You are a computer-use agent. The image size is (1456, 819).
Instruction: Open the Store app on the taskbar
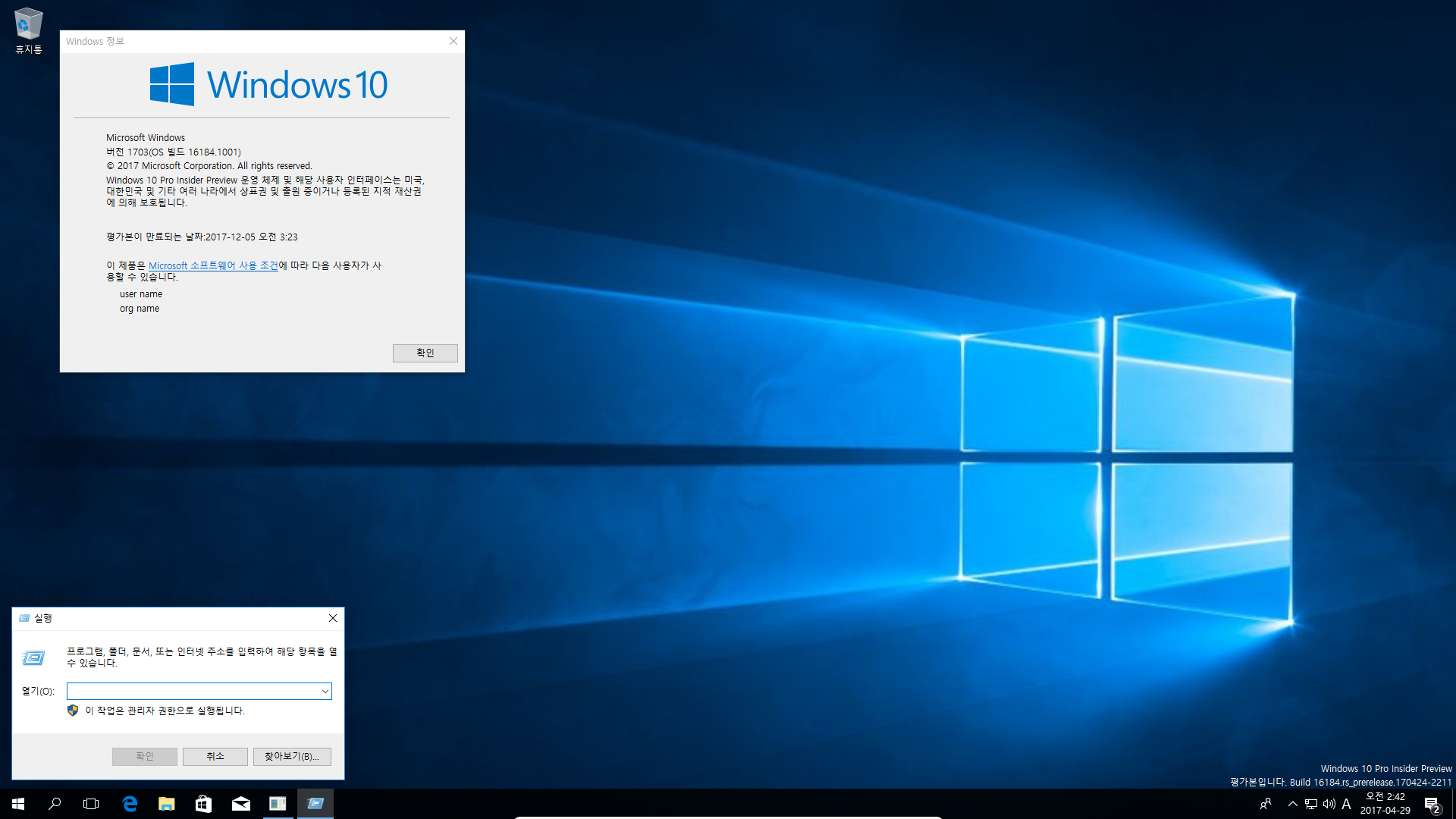coord(203,804)
